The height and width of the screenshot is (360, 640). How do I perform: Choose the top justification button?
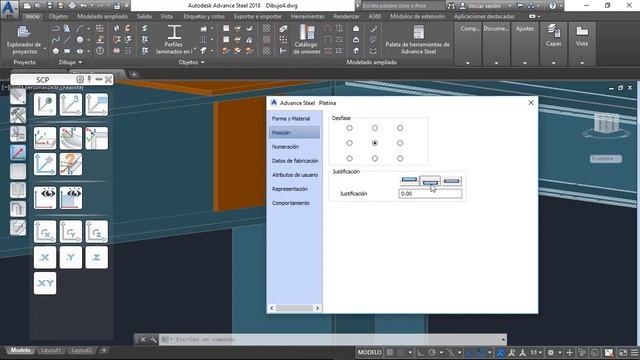click(x=409, y=180)
